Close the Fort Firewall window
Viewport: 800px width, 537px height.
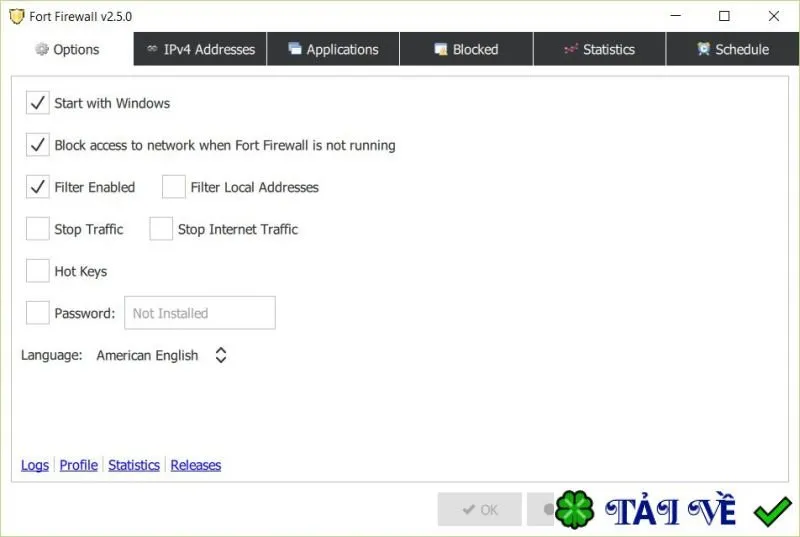(x=773, y=16)
